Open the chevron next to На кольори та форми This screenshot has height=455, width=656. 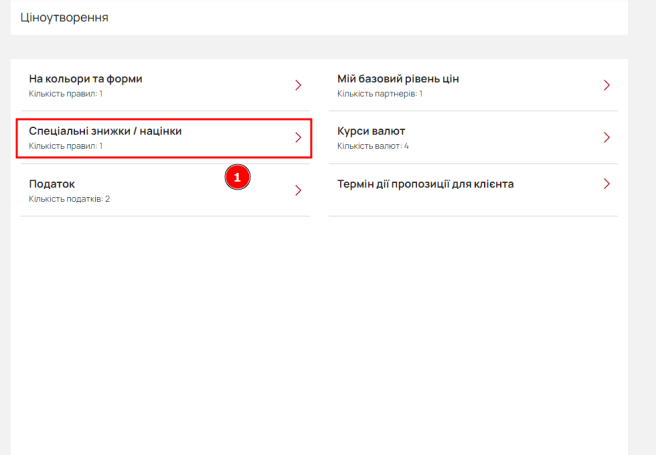coord(298,85)
